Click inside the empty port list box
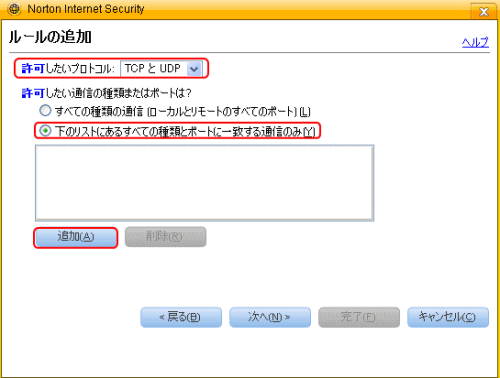 click(205, 183)
